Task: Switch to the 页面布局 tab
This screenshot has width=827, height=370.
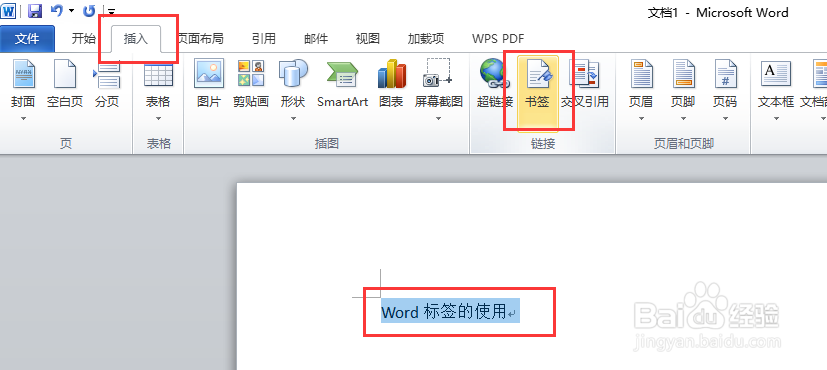Action: point(201,38)
